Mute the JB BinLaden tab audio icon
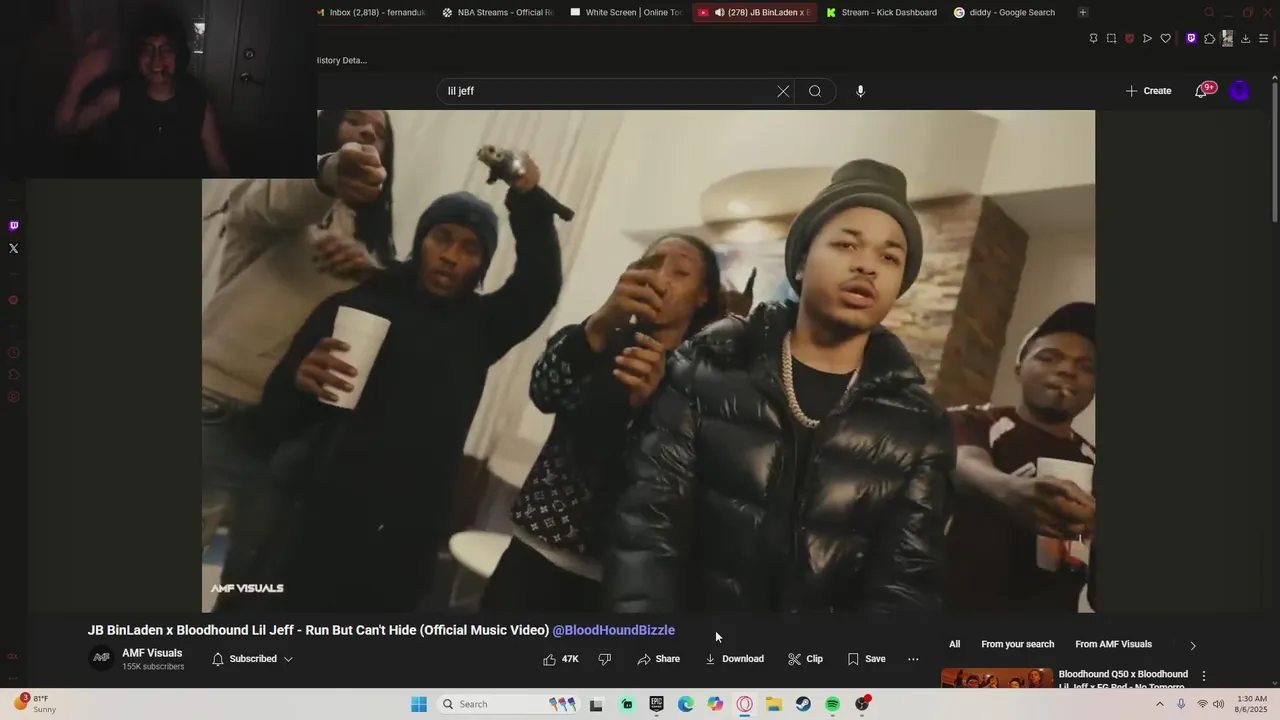 coord(719,12)
